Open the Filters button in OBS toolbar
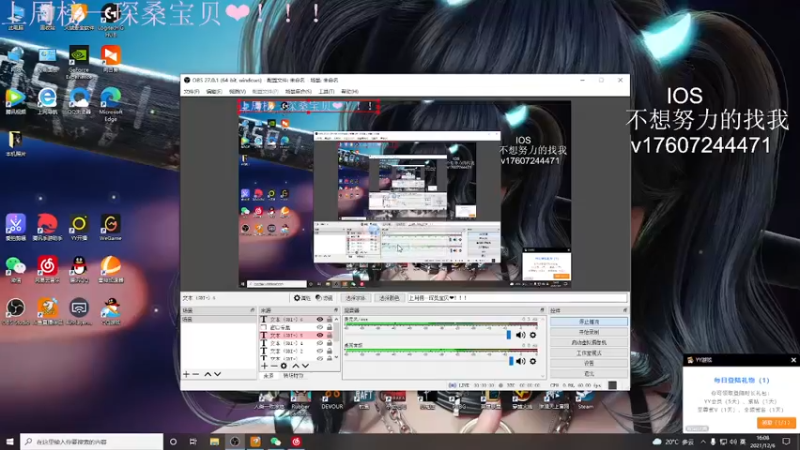 click(x=324, y=298)
